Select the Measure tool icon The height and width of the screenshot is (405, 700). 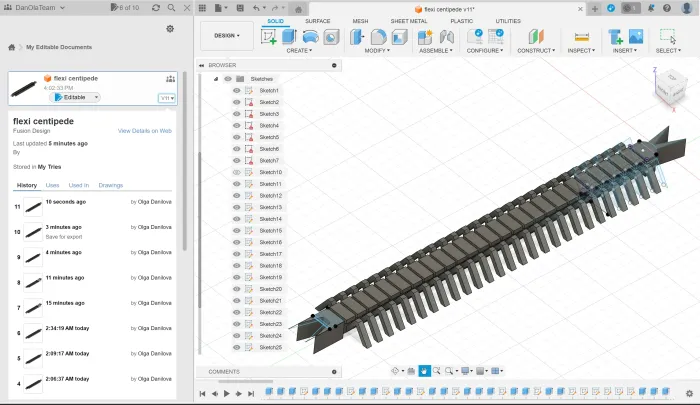(x=582, y=37)
